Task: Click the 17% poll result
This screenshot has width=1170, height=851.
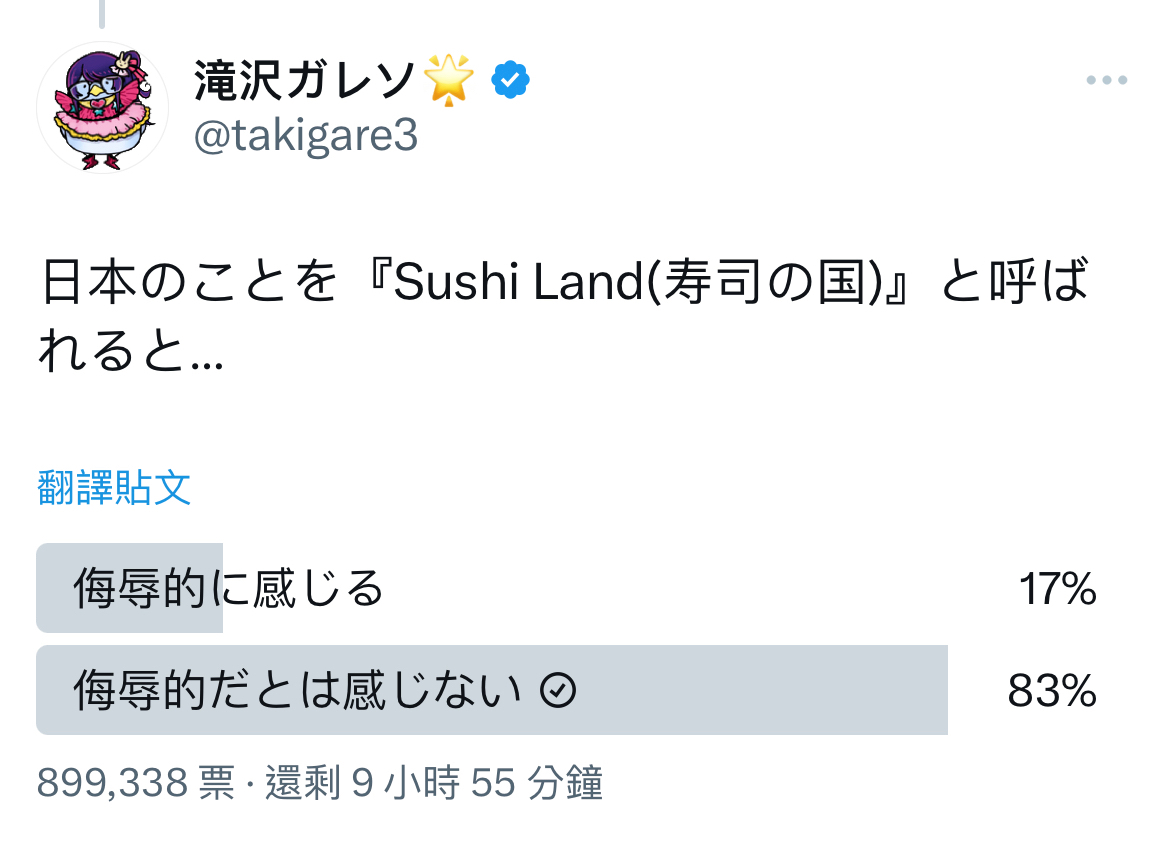Action: tap(1057, 589)
